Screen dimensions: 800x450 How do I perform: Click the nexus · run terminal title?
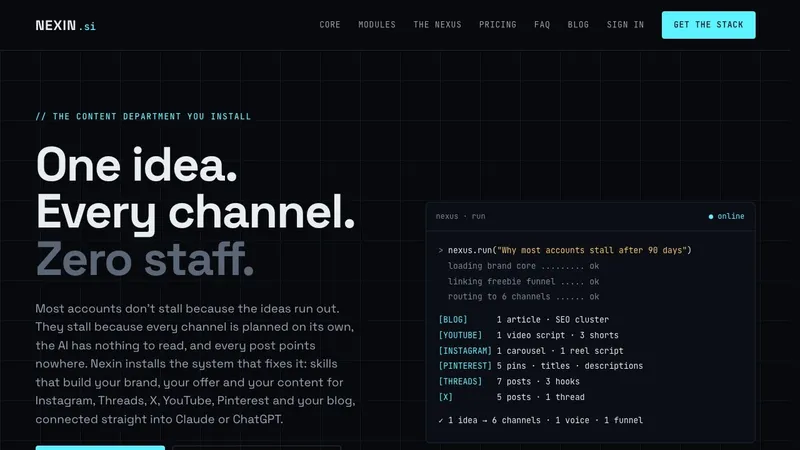(460, 216)
